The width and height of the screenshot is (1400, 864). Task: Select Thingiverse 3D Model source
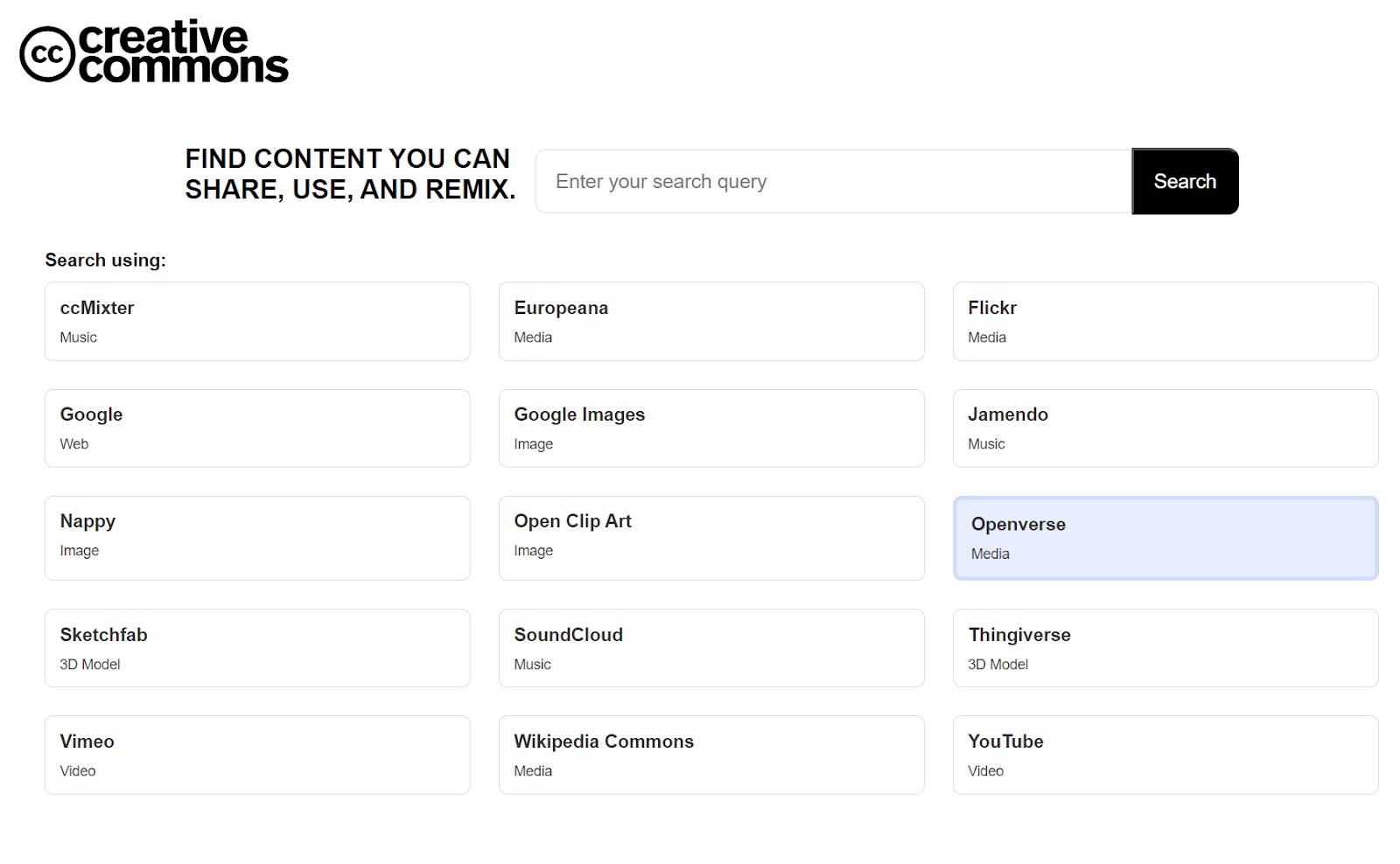tap(1165, 648)
